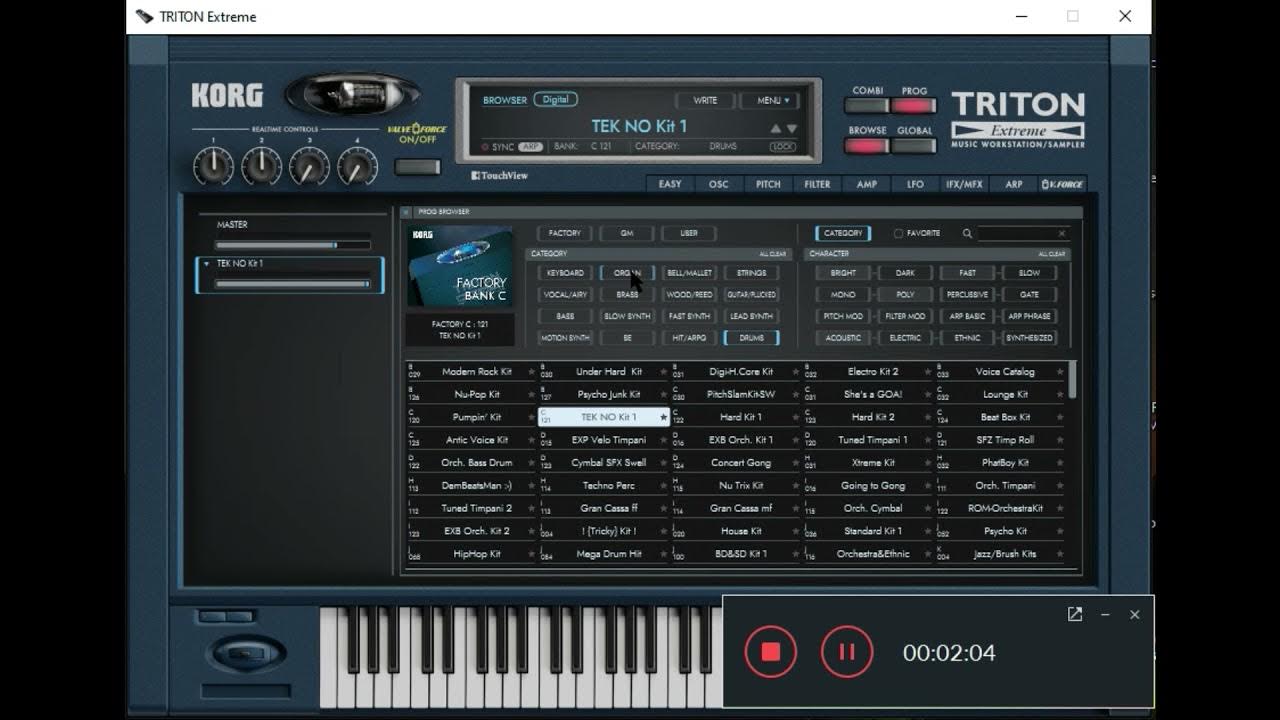The width and height of the screenshot is (1280, 720).
Task: Open GLOBAL mode
Action: 913,145
